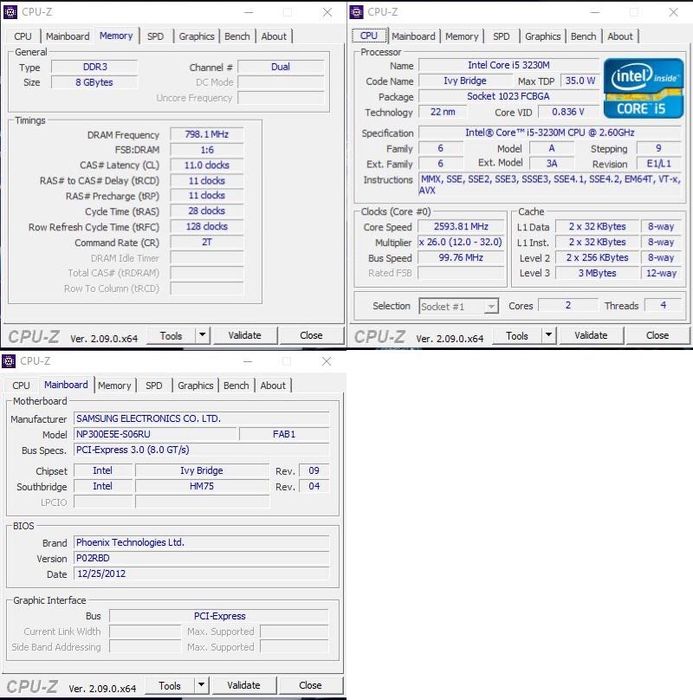Image resolution: width=693 pixels, height=700 pixels.
Task: Click Cycle Time value 28 clocks
Action: [207, 211]
